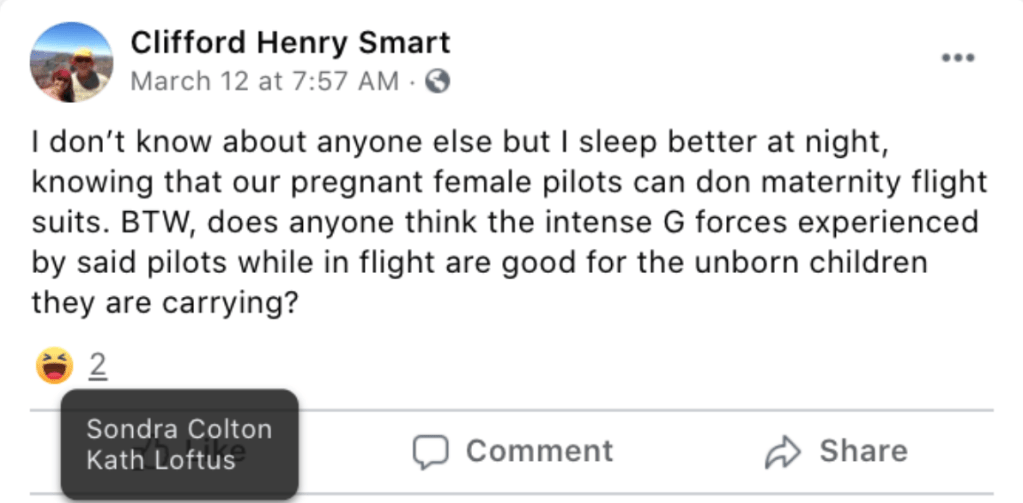Open the three-dot post options menu
The width and height of the screenshot is (1023, 503).
(957, 58)
